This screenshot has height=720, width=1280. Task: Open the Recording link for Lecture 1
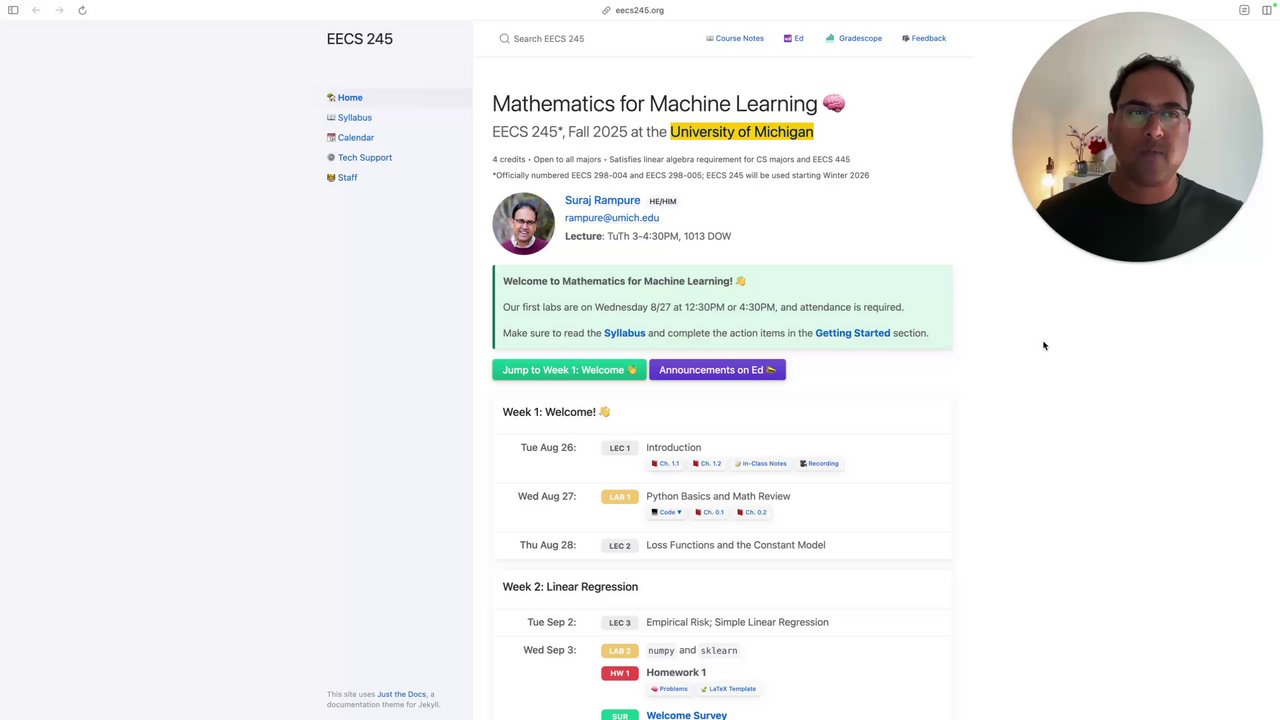(x=819, y=464)
